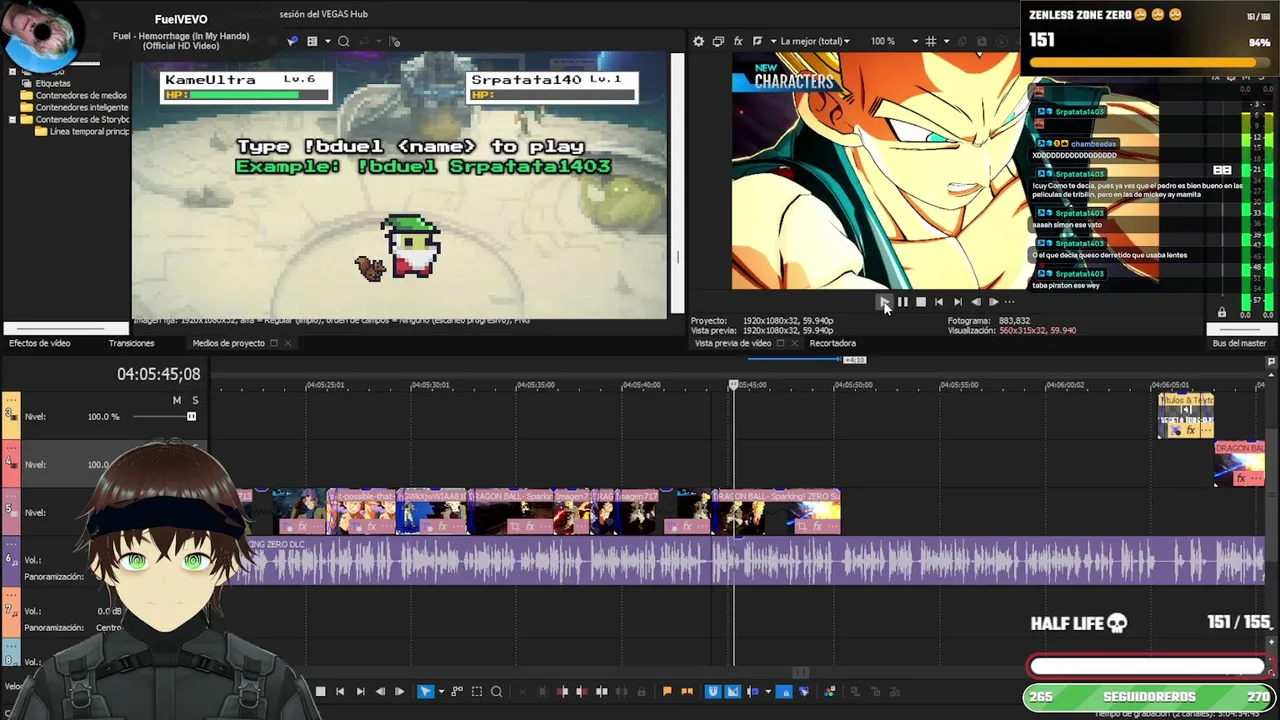Open video preview properties gear icon
1280x720 pixels.
[x=698, y=41]
